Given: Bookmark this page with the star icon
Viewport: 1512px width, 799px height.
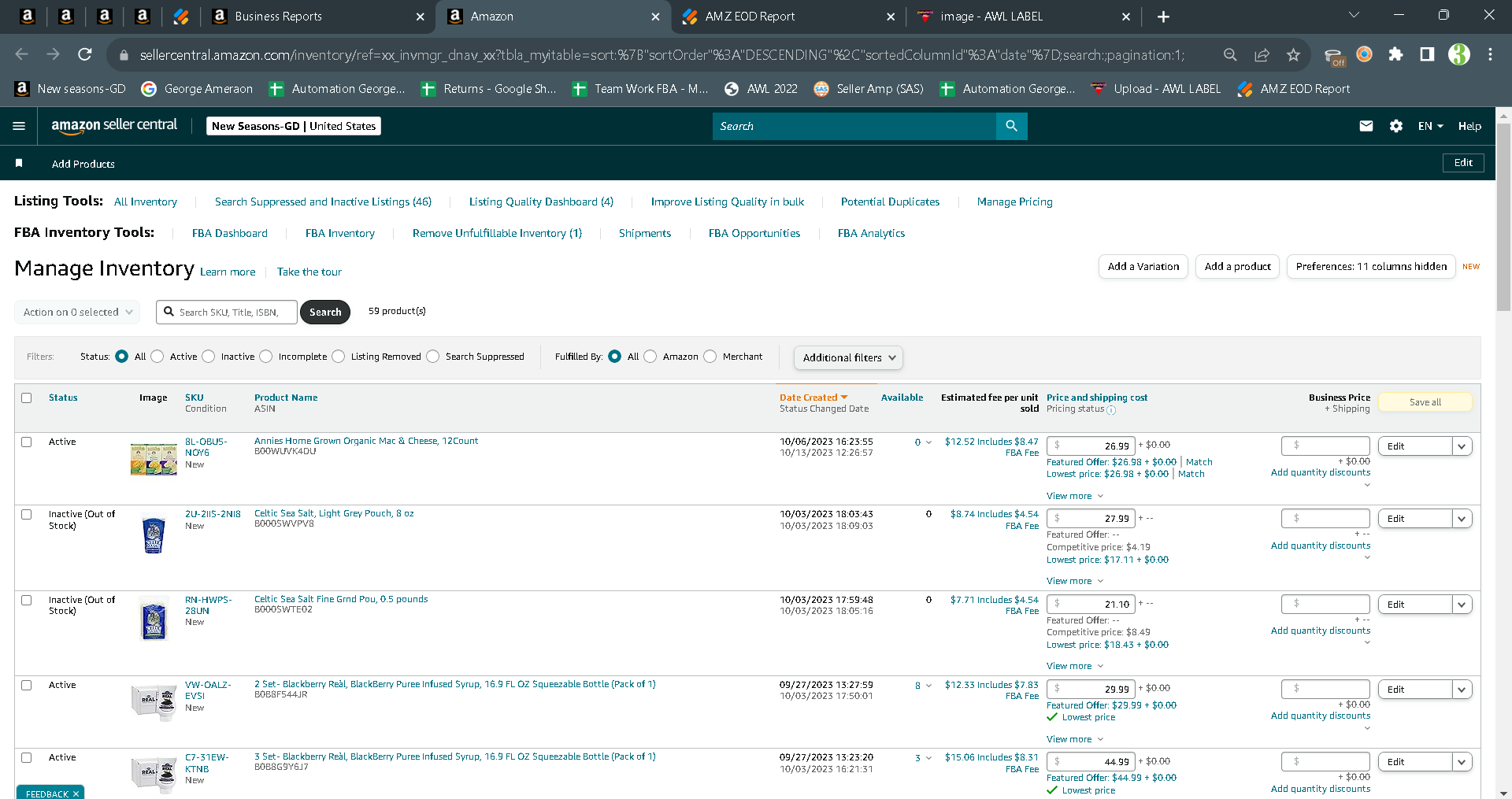Looking at the screenshot, I should tap(1293, 54).
